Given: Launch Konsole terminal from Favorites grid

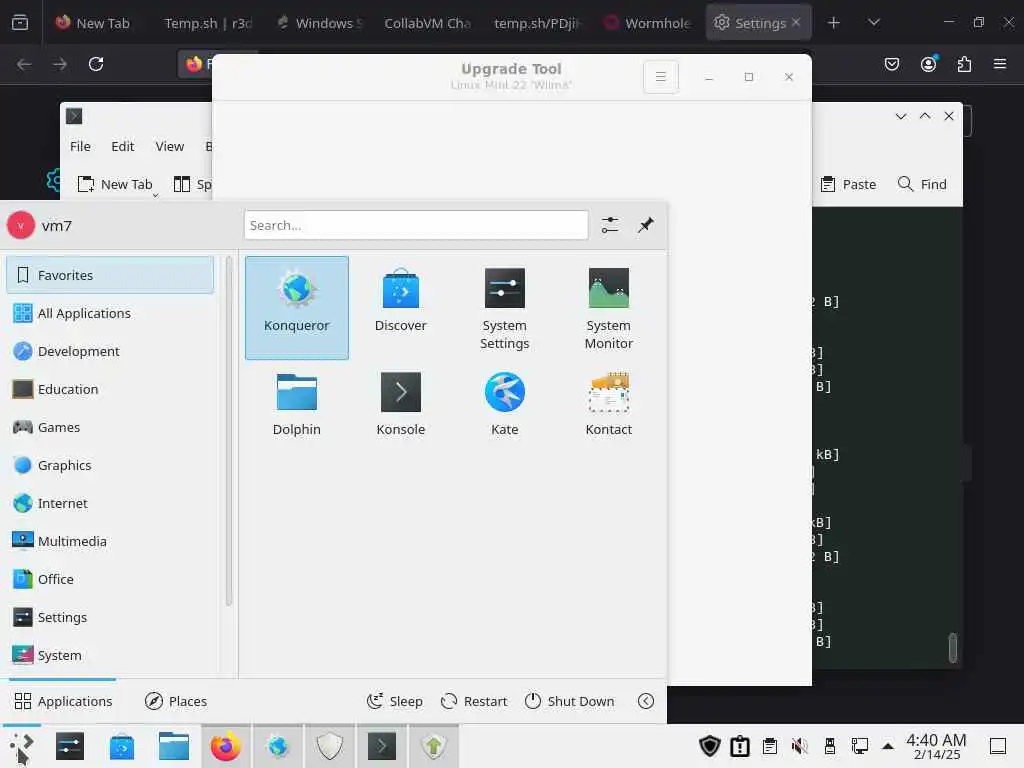Looking at the screenshot, I should pyautogui.click(x=400, y=404).
